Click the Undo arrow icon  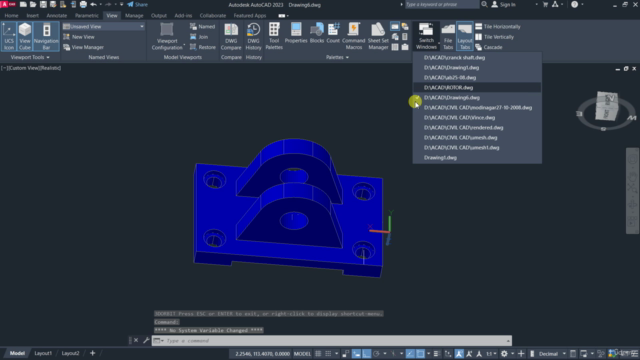pos(93,4)
